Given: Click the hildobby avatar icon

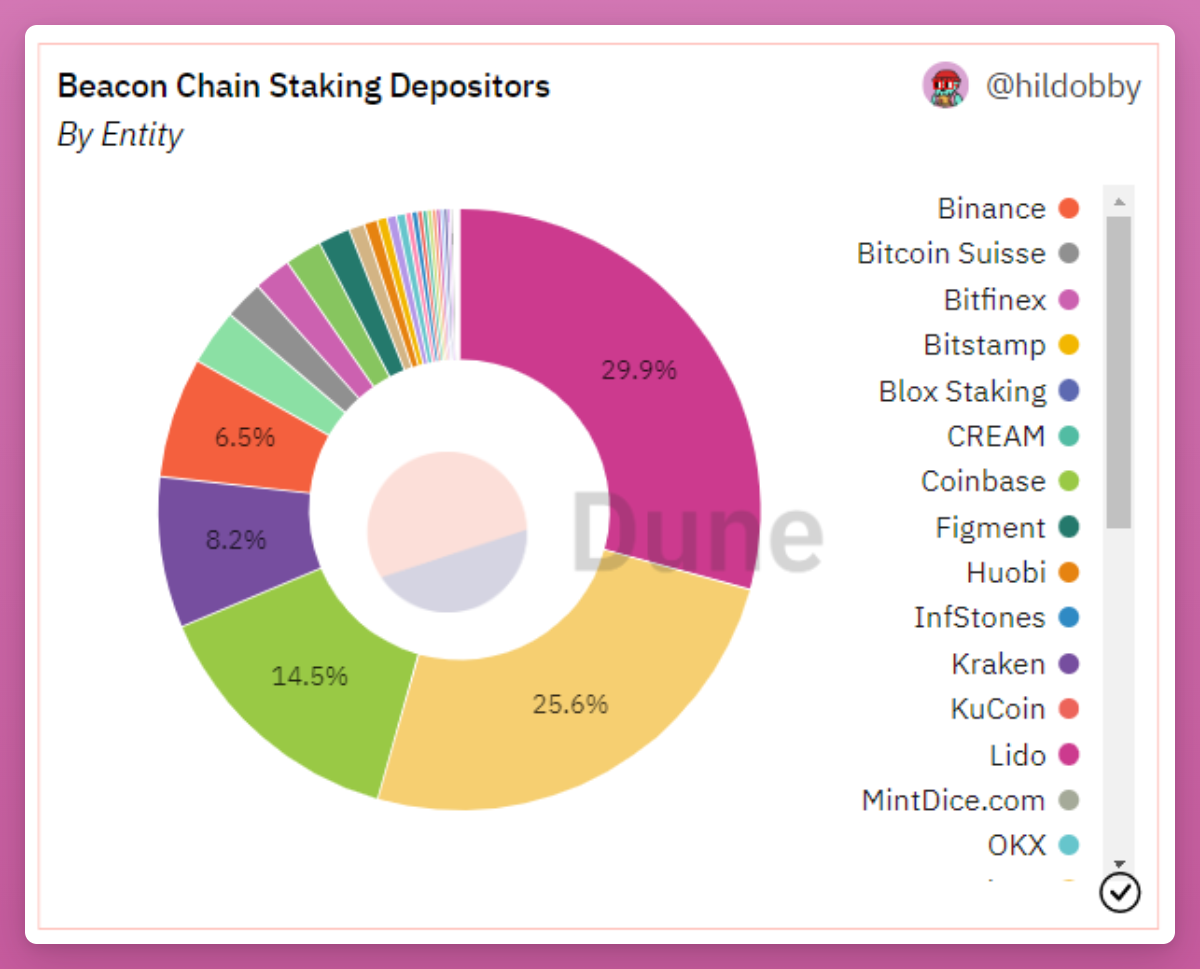Looking at the screenshot, I should [945, 86].
